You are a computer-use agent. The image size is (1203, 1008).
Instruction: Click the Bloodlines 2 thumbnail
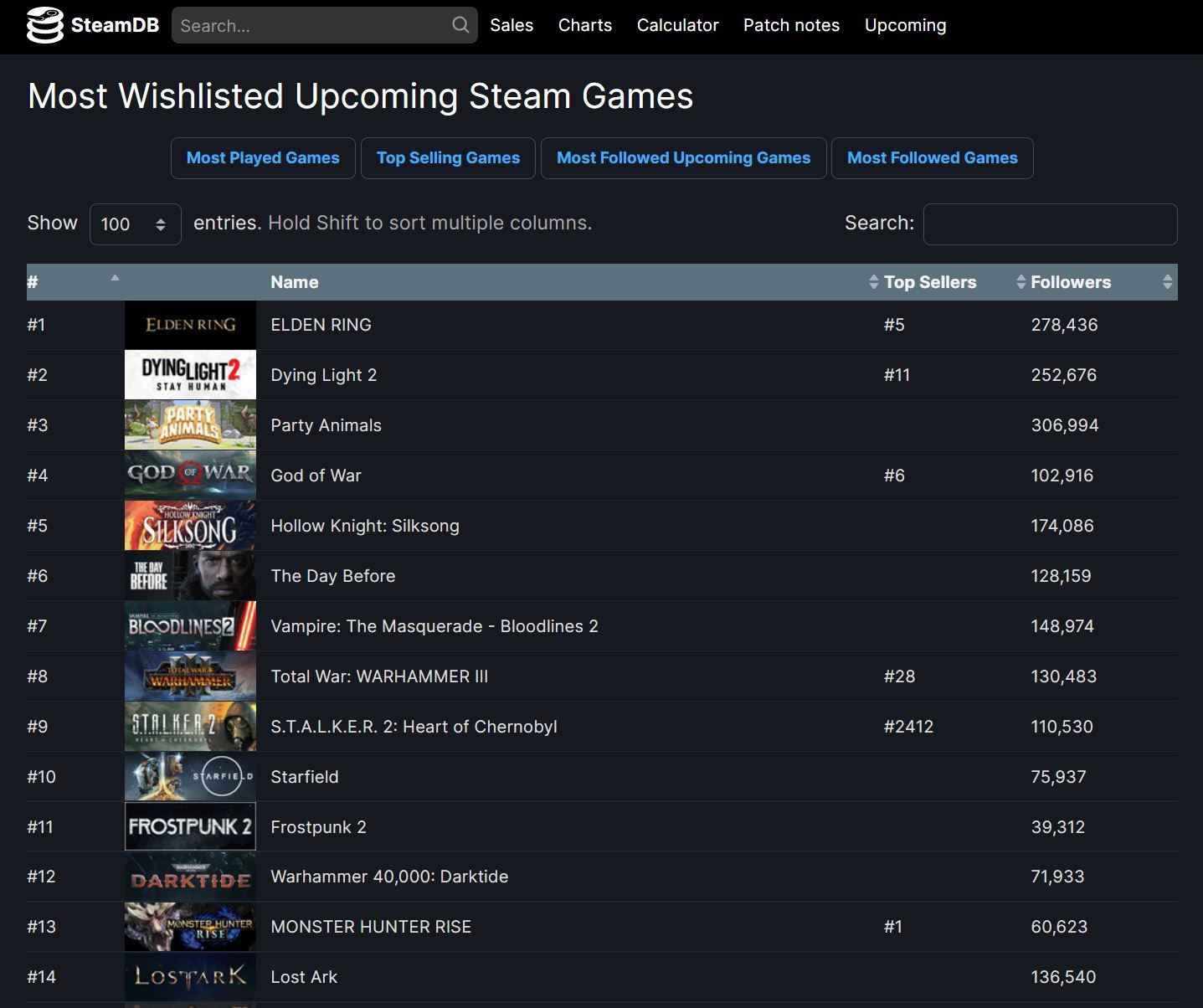[190, 626]
